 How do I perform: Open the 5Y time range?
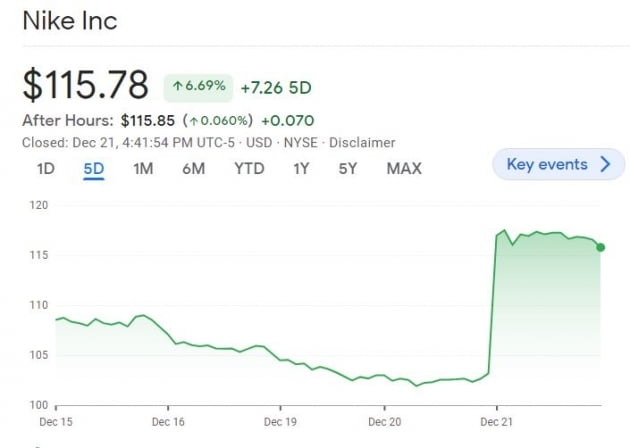point(347,168)
